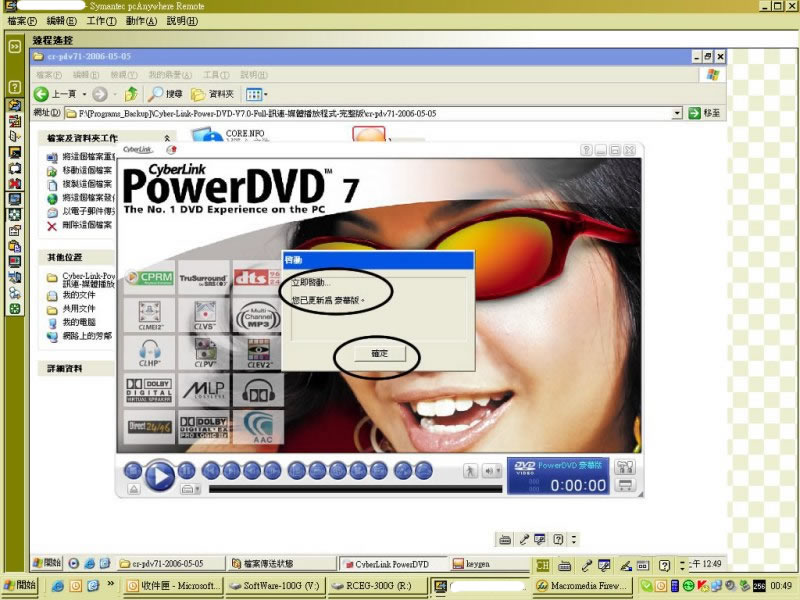Click the CPRM feature logo tile

(x=149, y=278)
